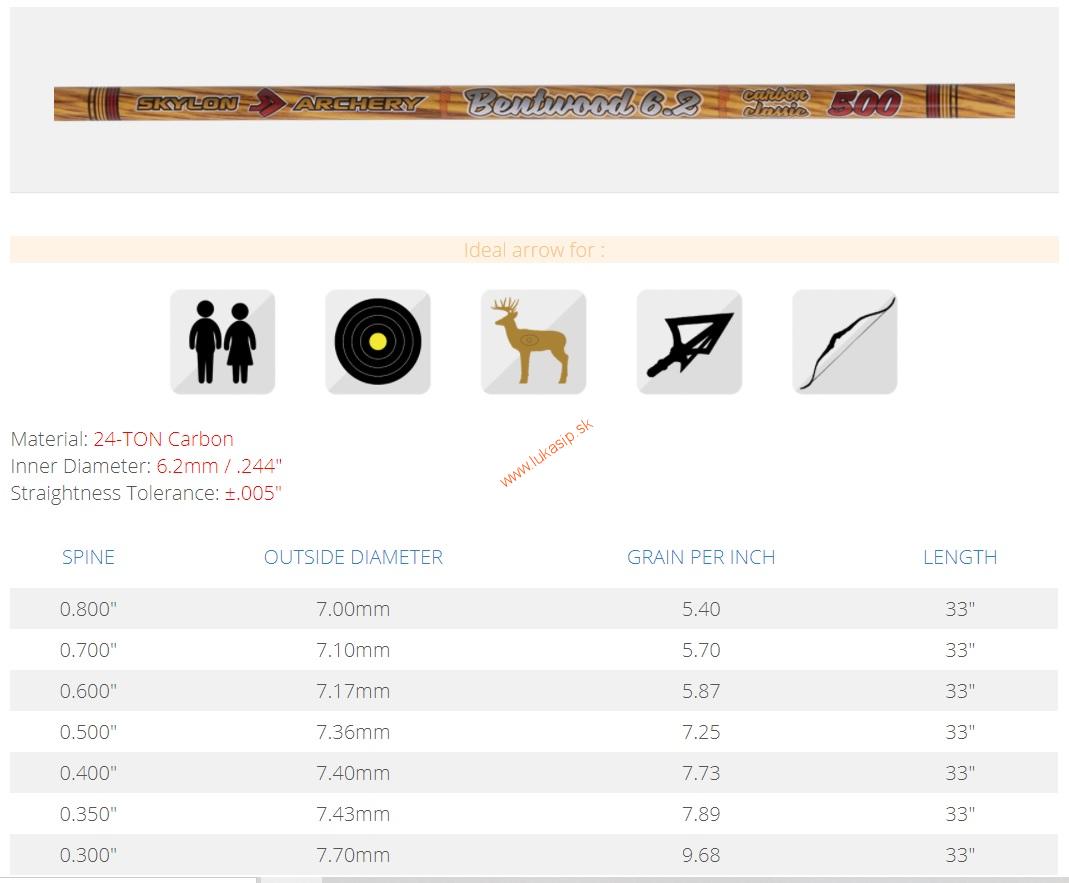
Task: Click the horizontal scrollbar at the bottom
Action: 534,880
